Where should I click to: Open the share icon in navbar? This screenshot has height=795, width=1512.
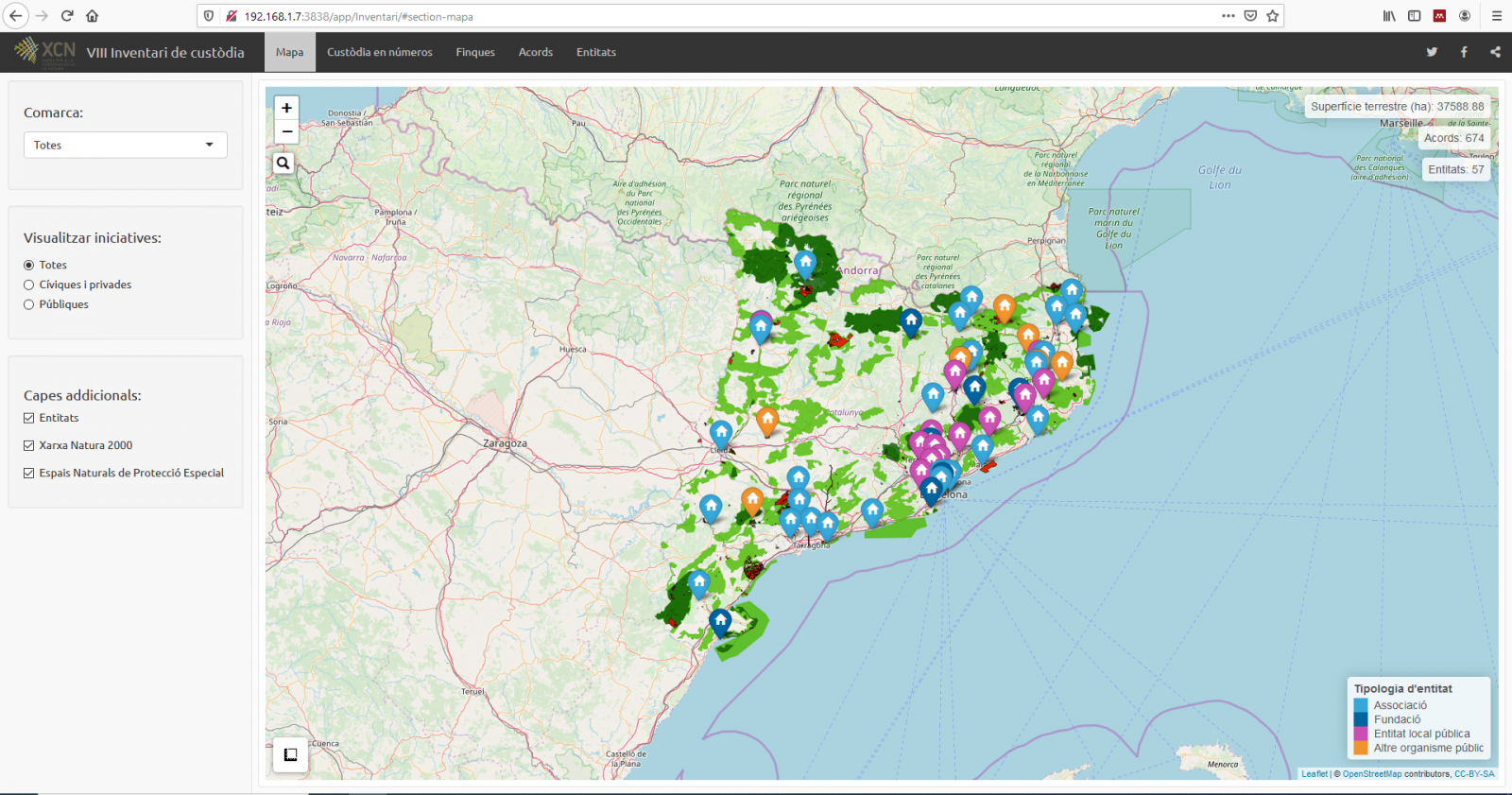(1495, 52)
